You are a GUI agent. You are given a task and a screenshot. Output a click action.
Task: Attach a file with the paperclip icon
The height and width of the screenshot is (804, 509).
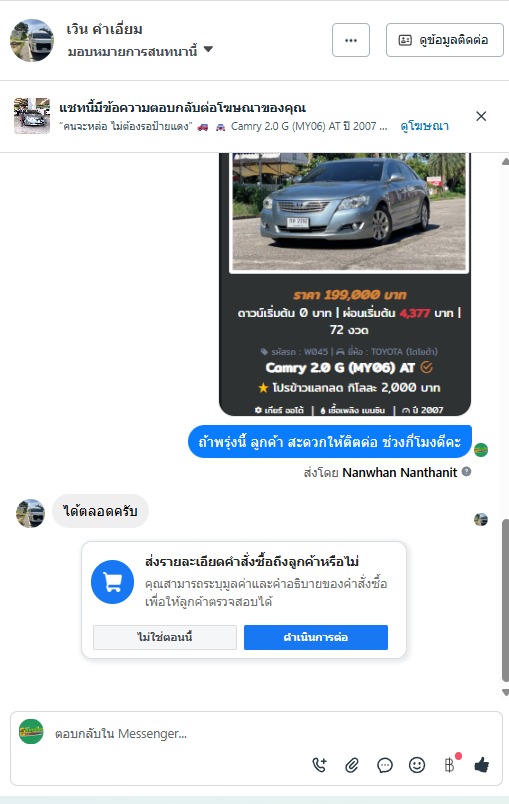352,766
